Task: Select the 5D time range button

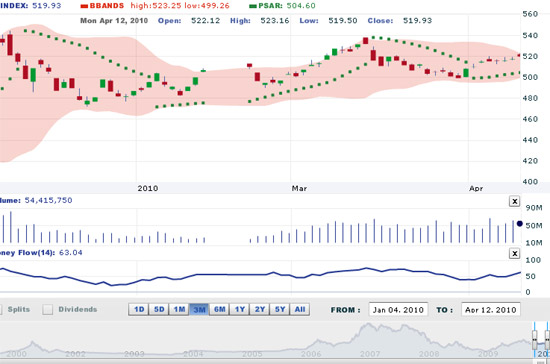Action: (x=159, y=309)
